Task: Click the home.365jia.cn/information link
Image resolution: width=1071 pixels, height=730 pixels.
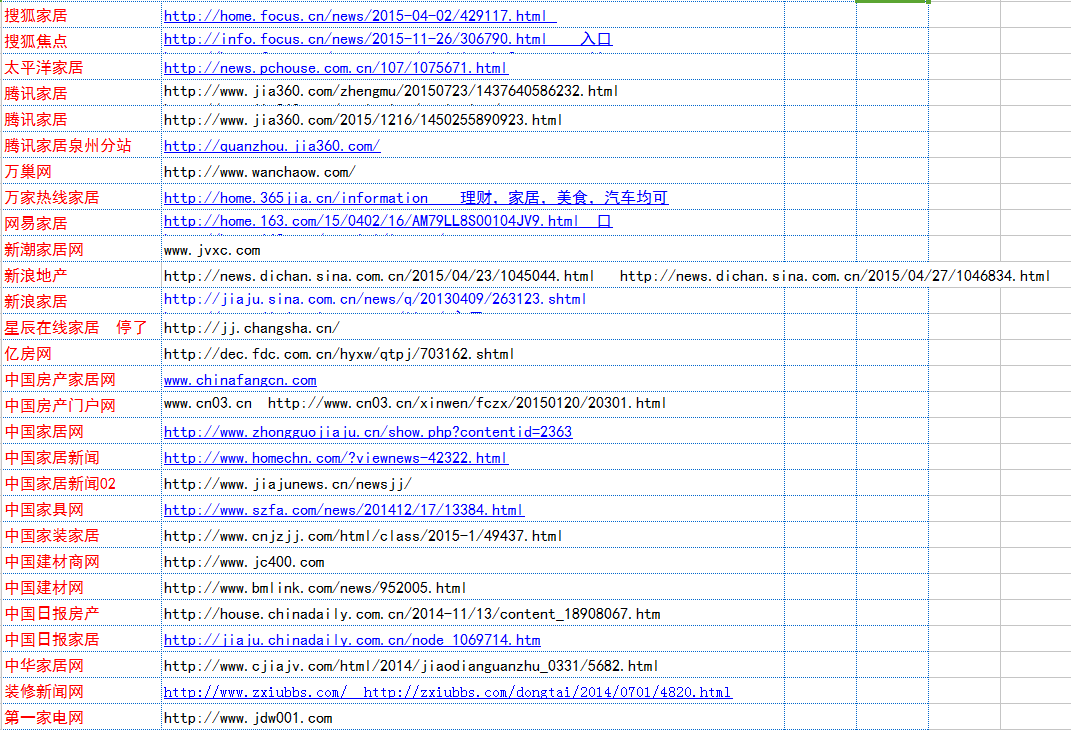Action: (x=416, y=197)
